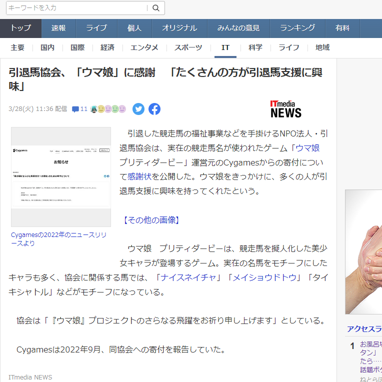382x382 pixels.
Task: Open the オリジナル tab
Action: pos(180,28)
